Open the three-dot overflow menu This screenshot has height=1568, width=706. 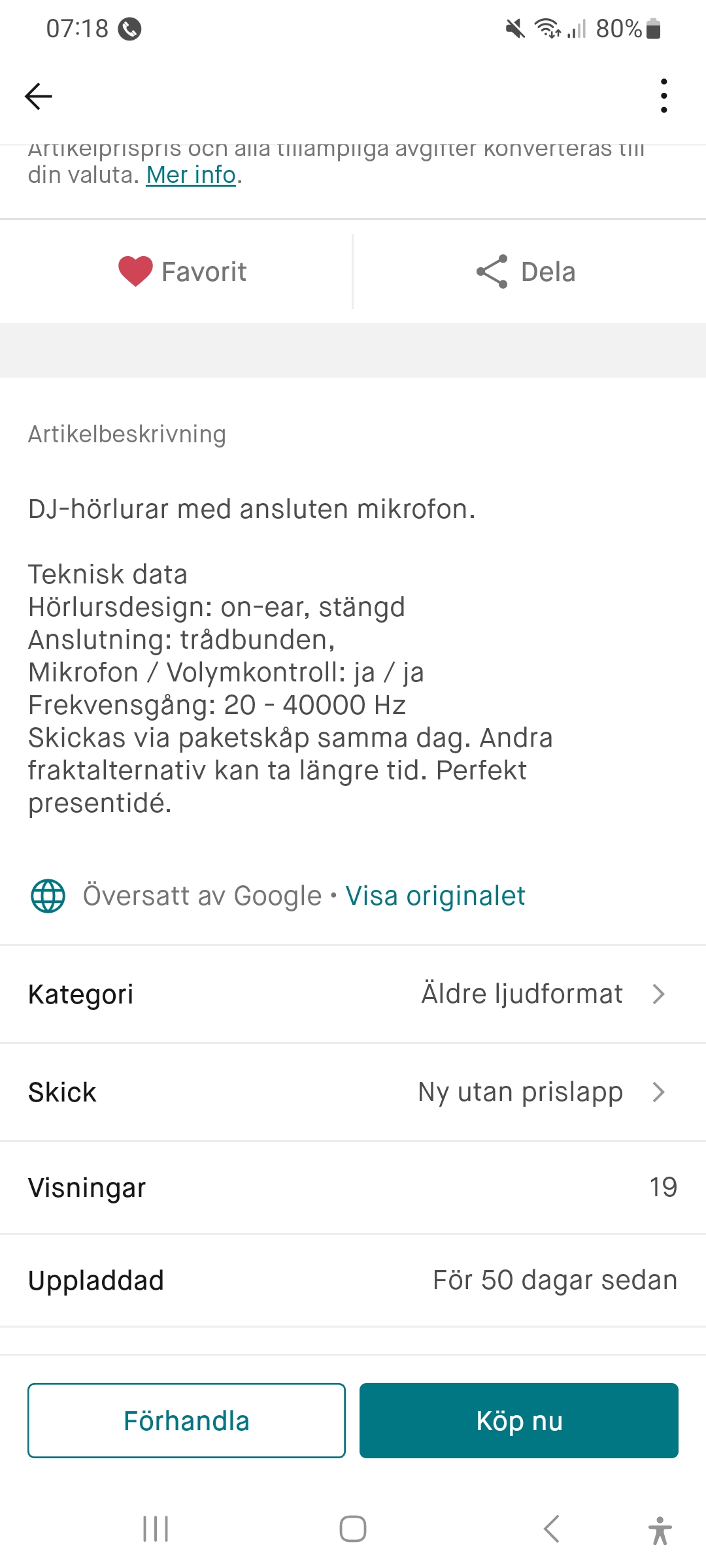[x=664, y=96]
